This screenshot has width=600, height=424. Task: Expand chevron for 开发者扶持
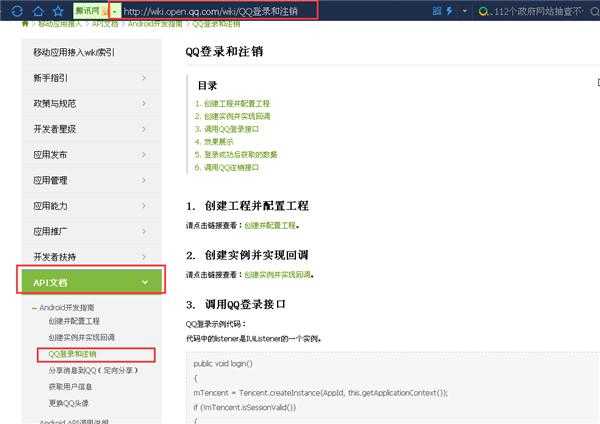(x=144, y=257)
